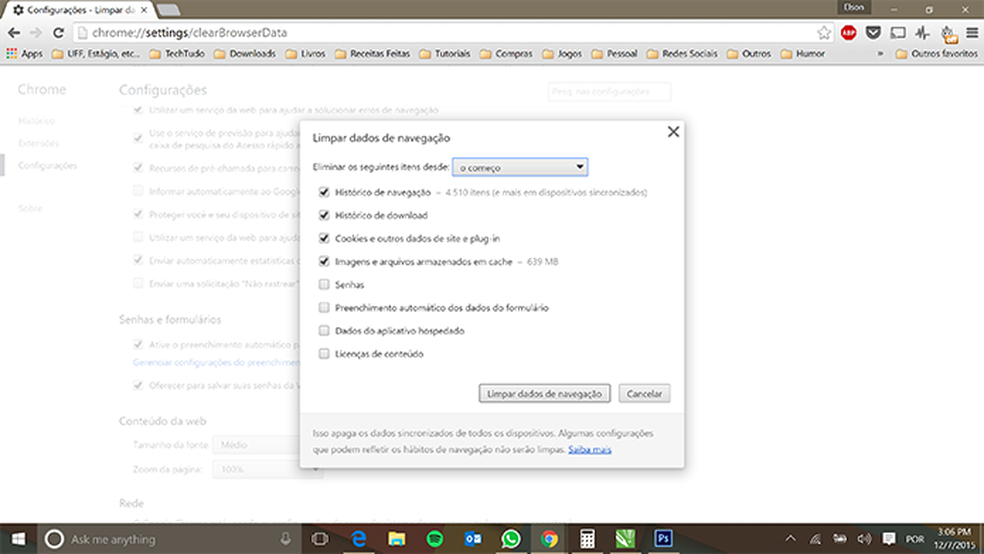Open Photoshop from the taskbar
Viewport: 984px width, 554px height.
click(x=663, y=539)
